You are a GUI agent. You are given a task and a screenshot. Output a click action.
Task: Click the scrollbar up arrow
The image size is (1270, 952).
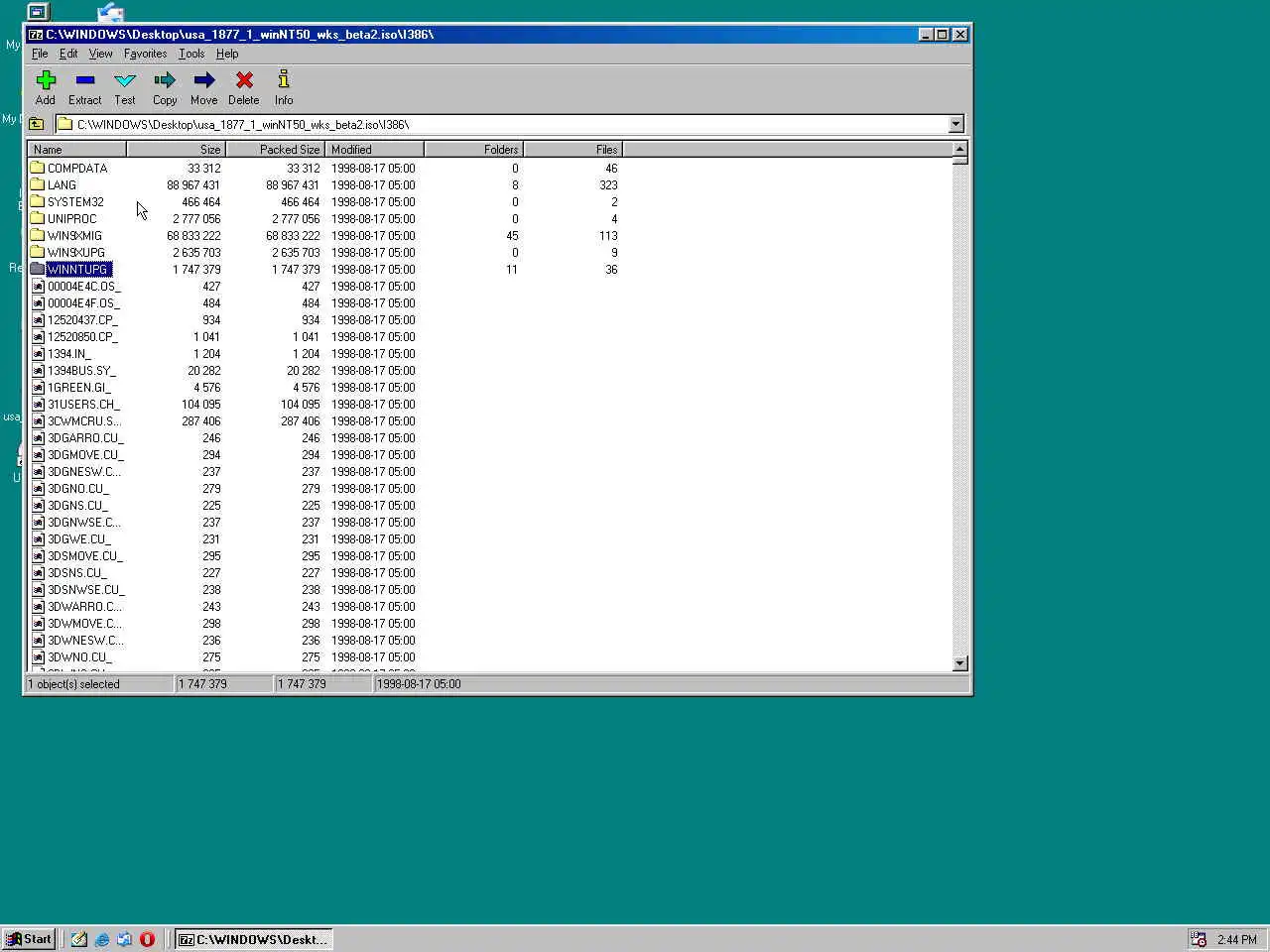click(959, 149)
